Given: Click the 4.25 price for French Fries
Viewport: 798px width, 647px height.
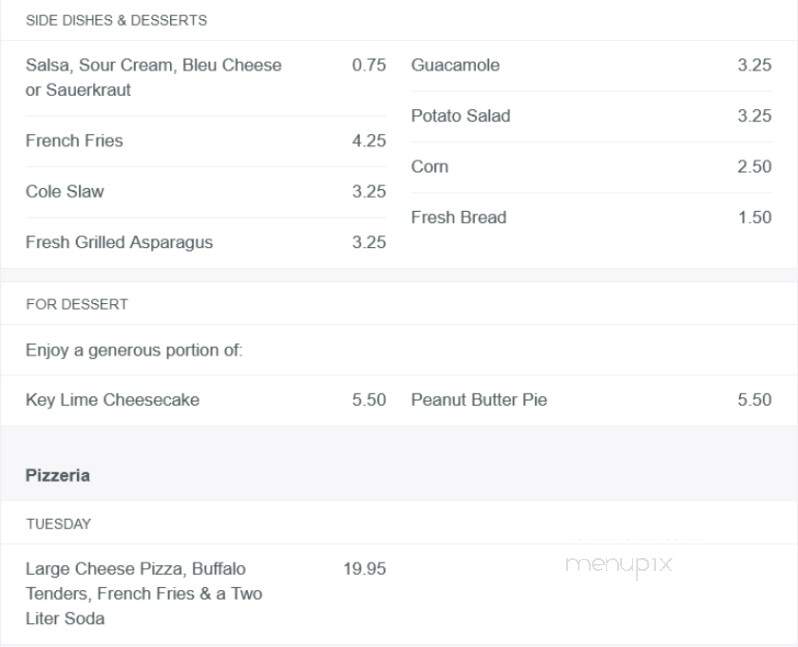Looking at the screenshot, I should [368, 140].
